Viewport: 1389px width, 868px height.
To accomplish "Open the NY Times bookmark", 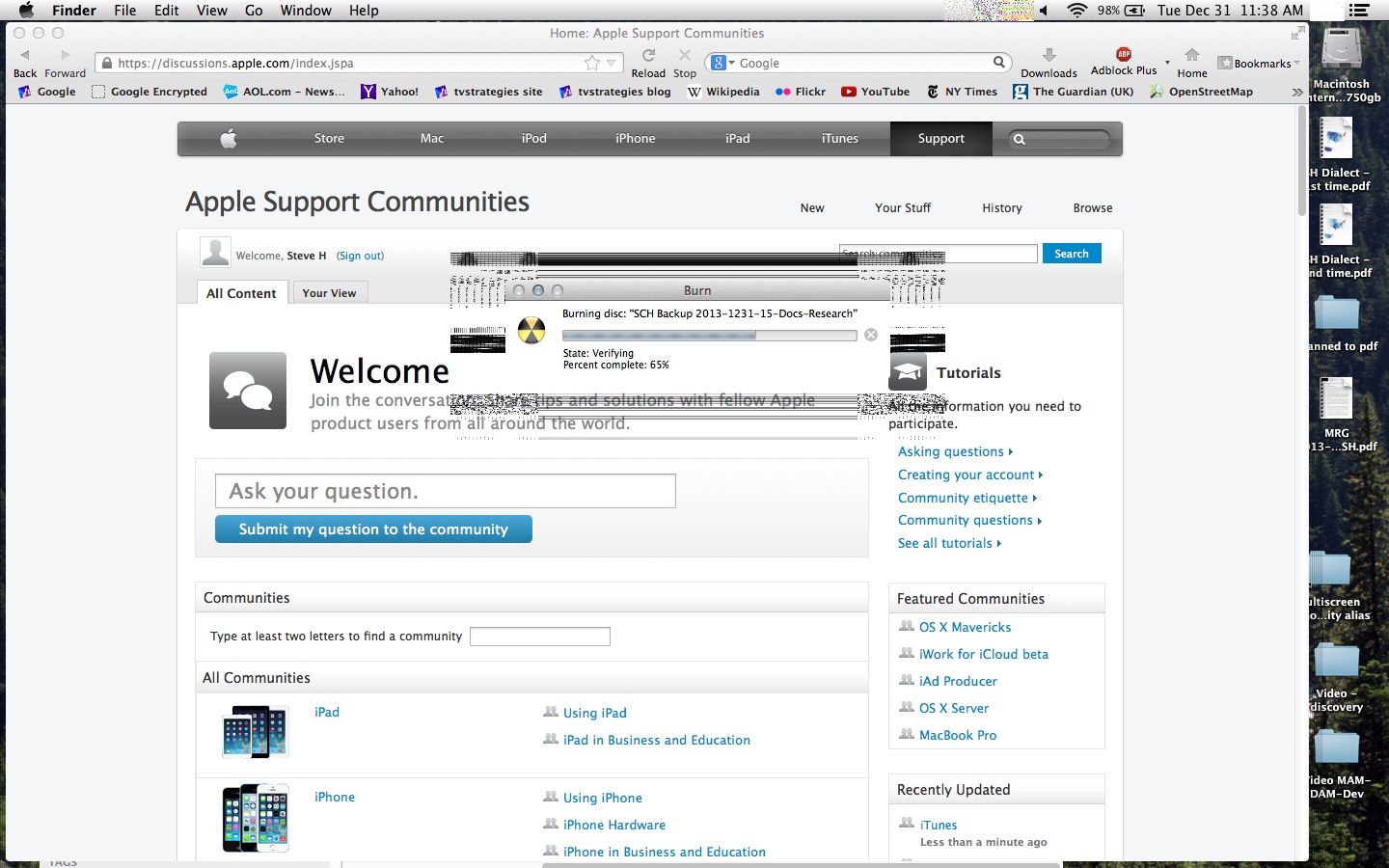I will coord(962,92).
